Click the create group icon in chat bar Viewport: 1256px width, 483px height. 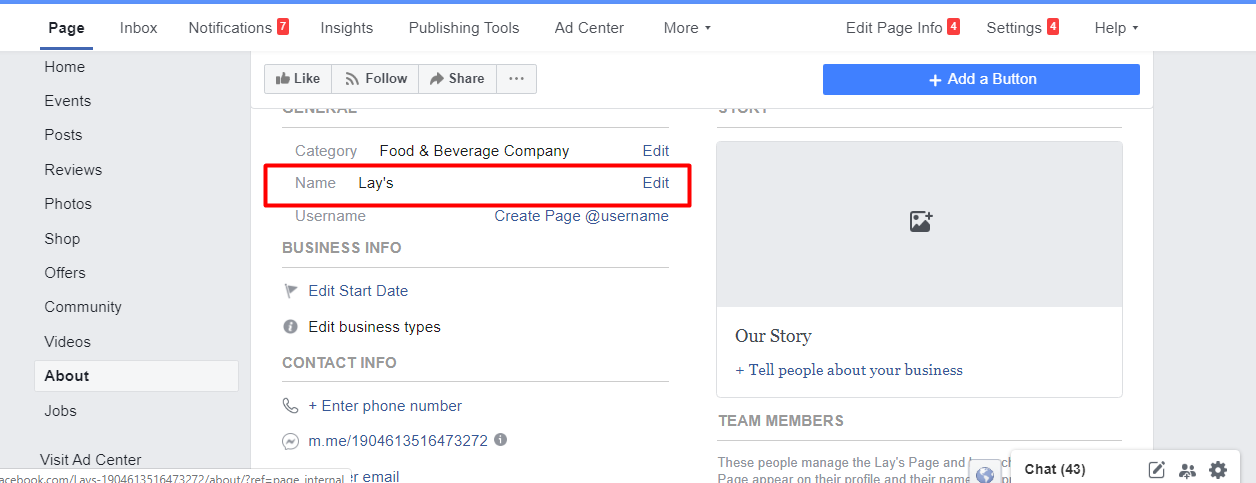coord(1187,469)
